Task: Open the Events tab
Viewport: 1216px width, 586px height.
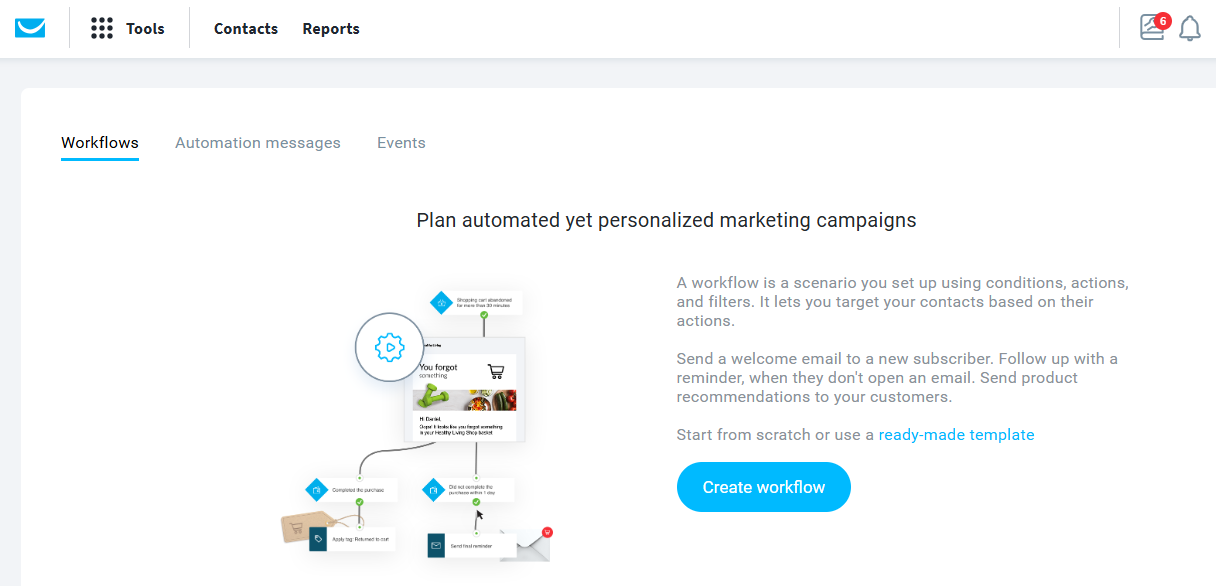Action: pyautogui.click(x=401, y=143)
